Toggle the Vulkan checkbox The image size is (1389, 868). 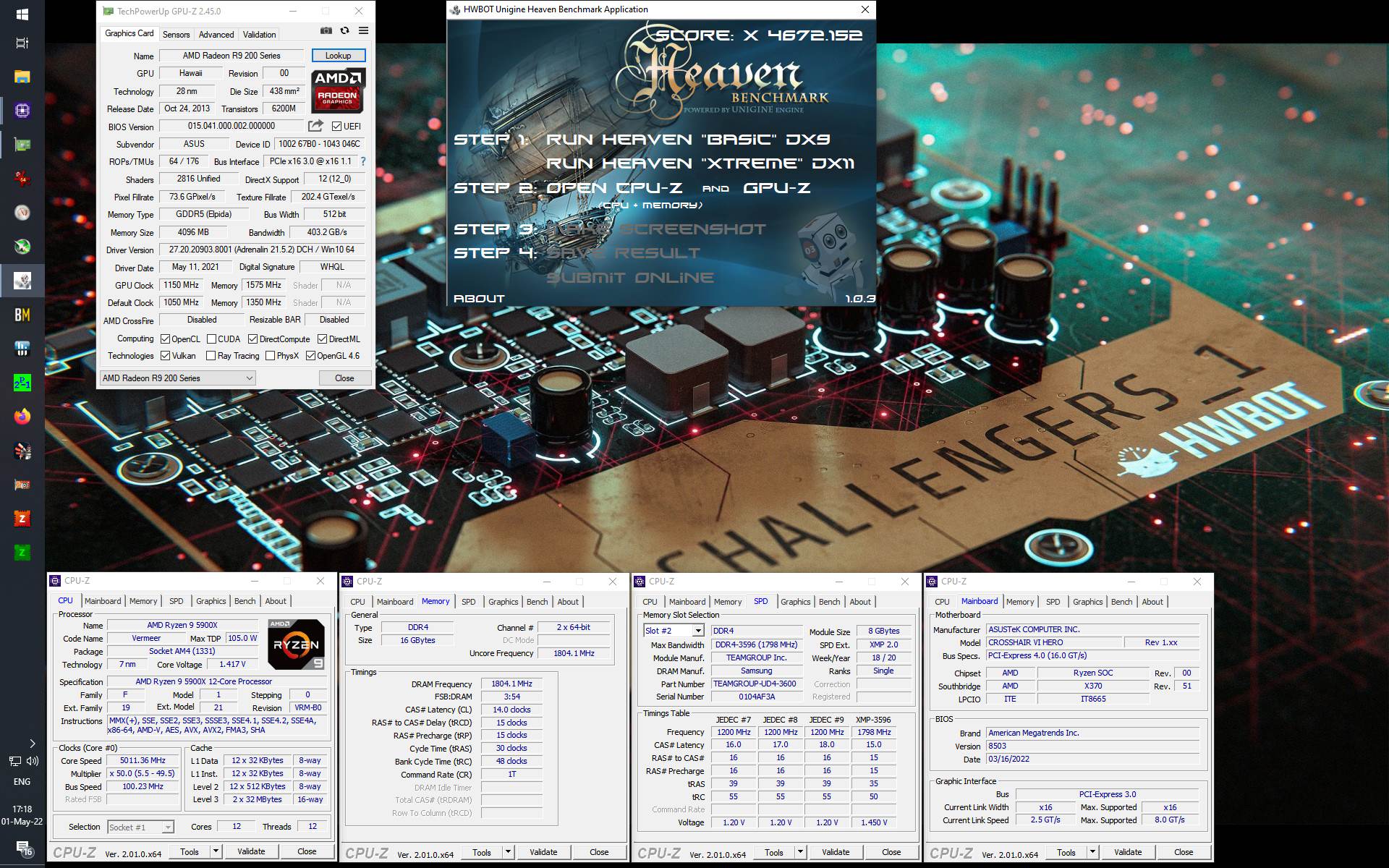[x=165, y=356]
